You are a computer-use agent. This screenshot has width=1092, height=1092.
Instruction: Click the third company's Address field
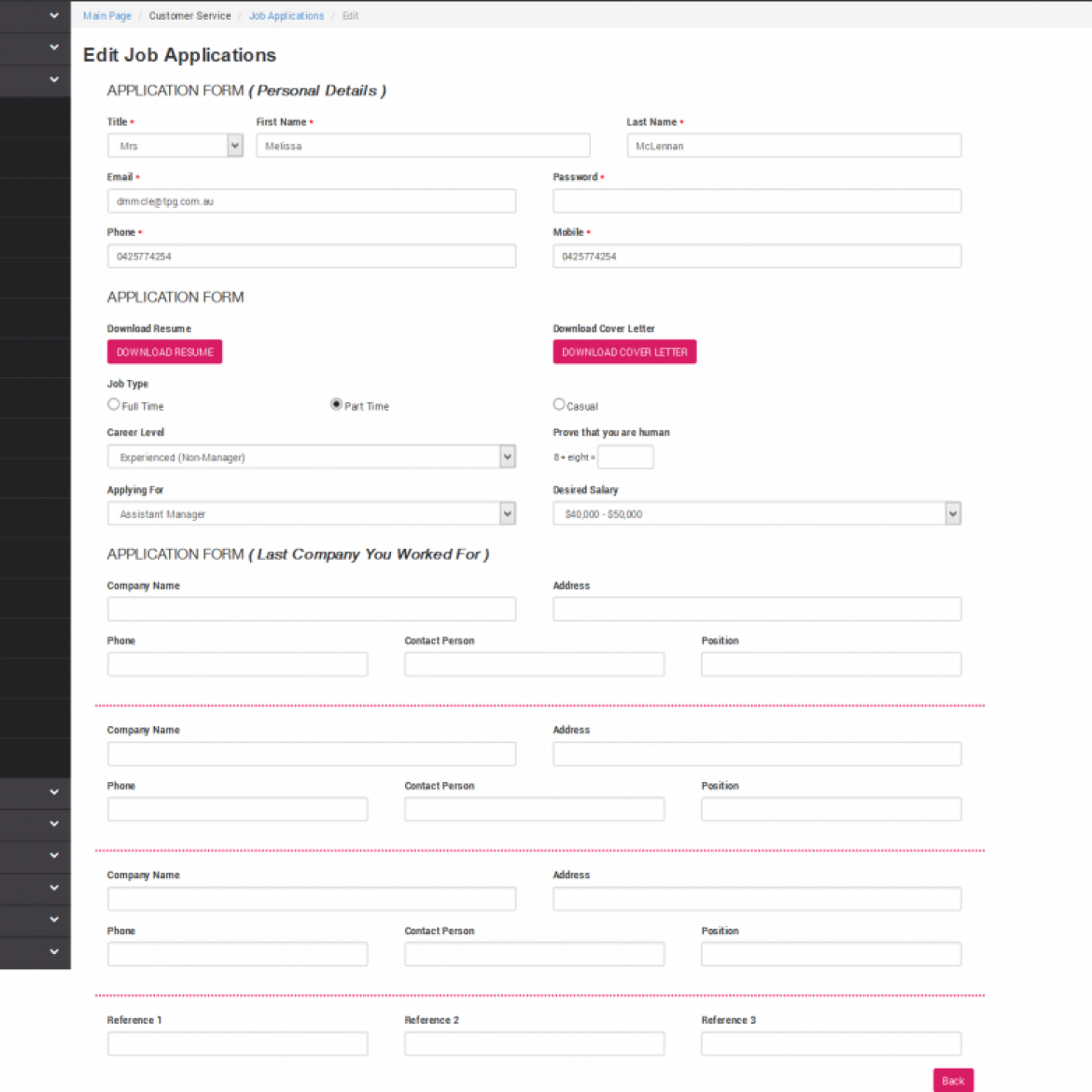click(x=757, y=899)
